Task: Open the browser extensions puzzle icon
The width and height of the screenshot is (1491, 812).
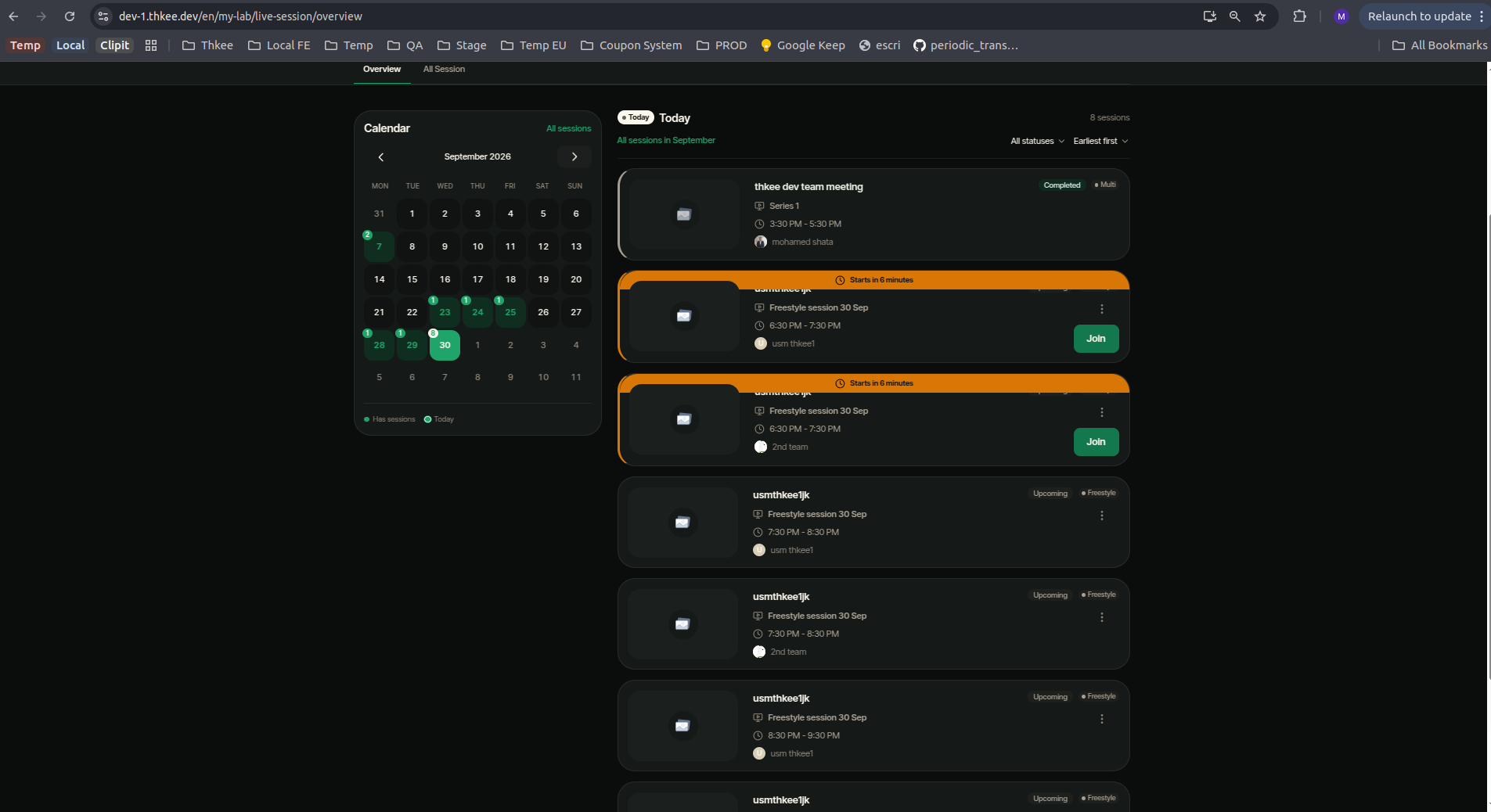Action: (x=1300, y=16)
